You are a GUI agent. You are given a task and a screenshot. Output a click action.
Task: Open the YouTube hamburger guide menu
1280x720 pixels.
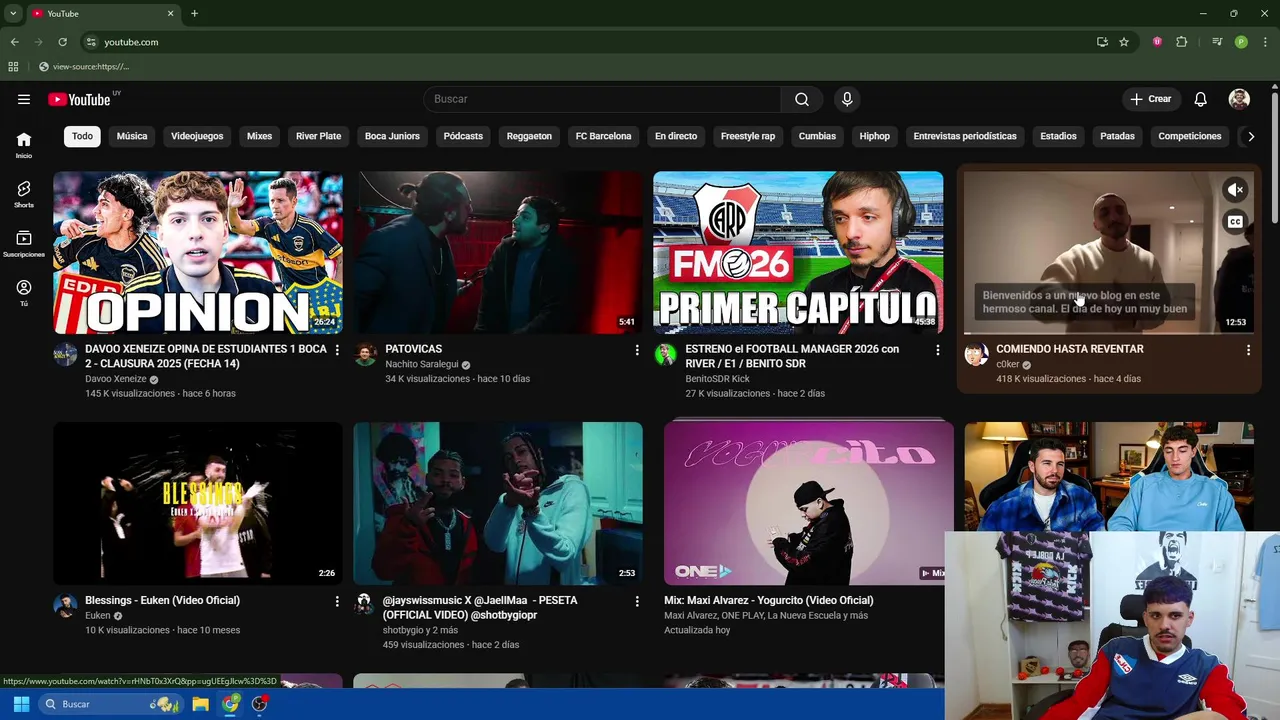pos(24,99)
